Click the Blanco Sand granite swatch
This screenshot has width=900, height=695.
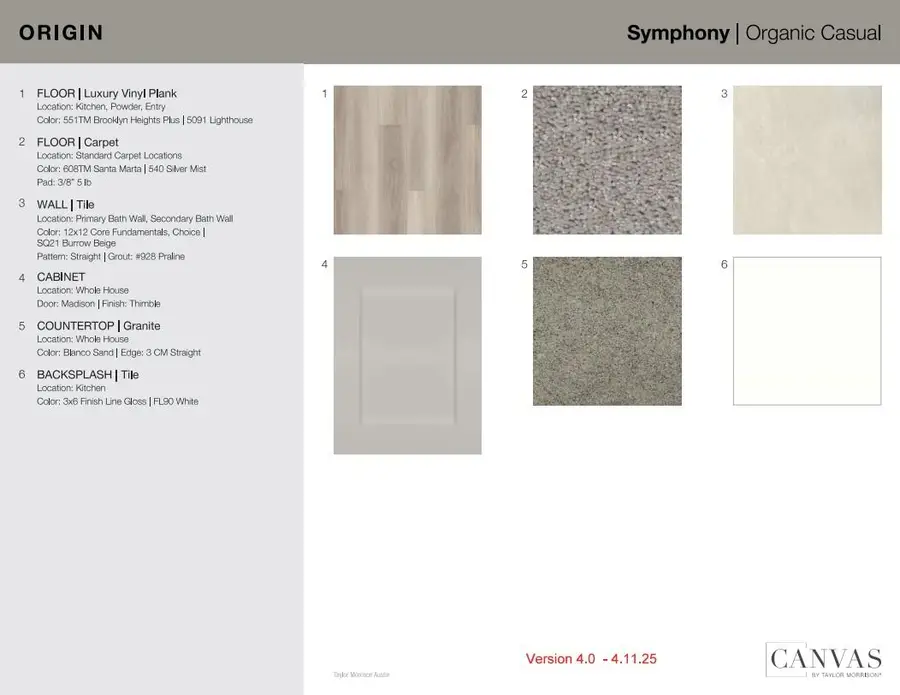pos(607,331)
